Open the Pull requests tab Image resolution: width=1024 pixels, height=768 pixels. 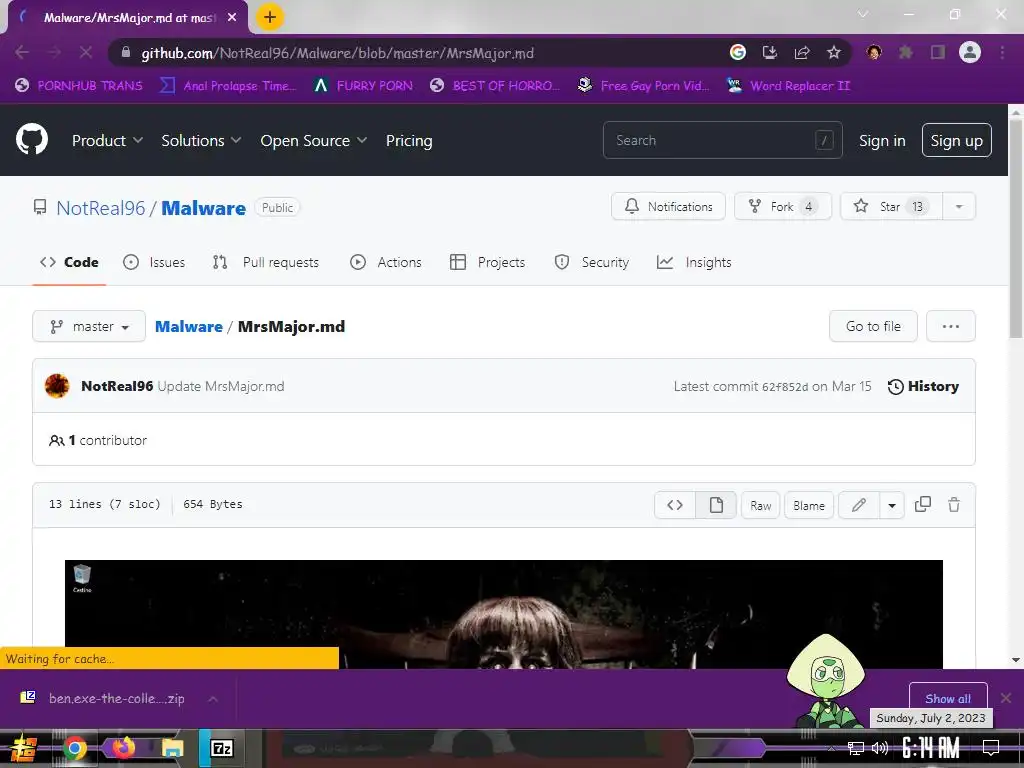[x=266, y=262]
